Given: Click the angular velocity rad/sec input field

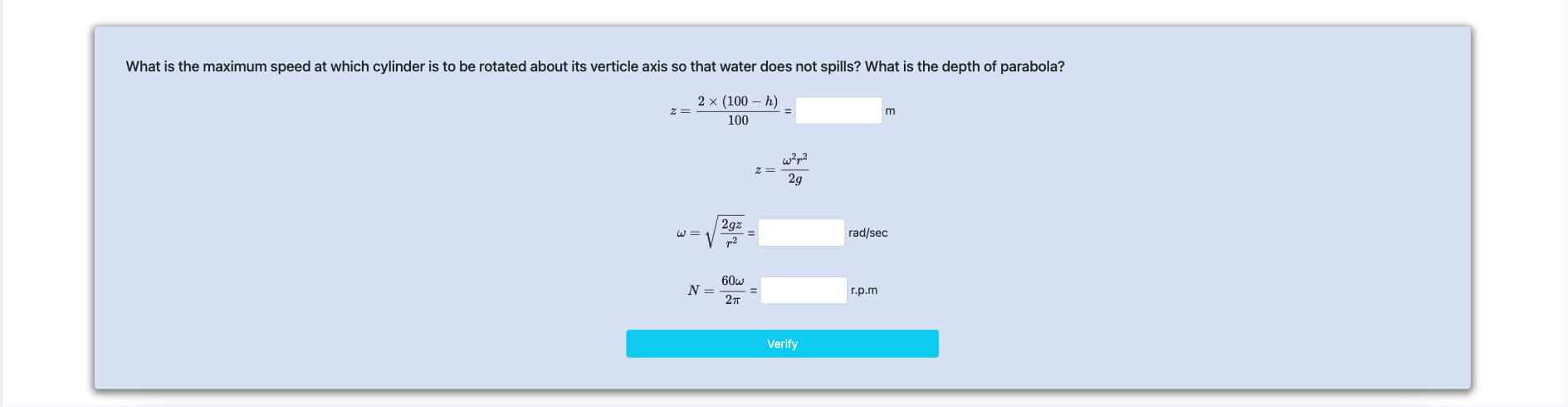Looking at the screenshot, I should (x=801, y=233).
